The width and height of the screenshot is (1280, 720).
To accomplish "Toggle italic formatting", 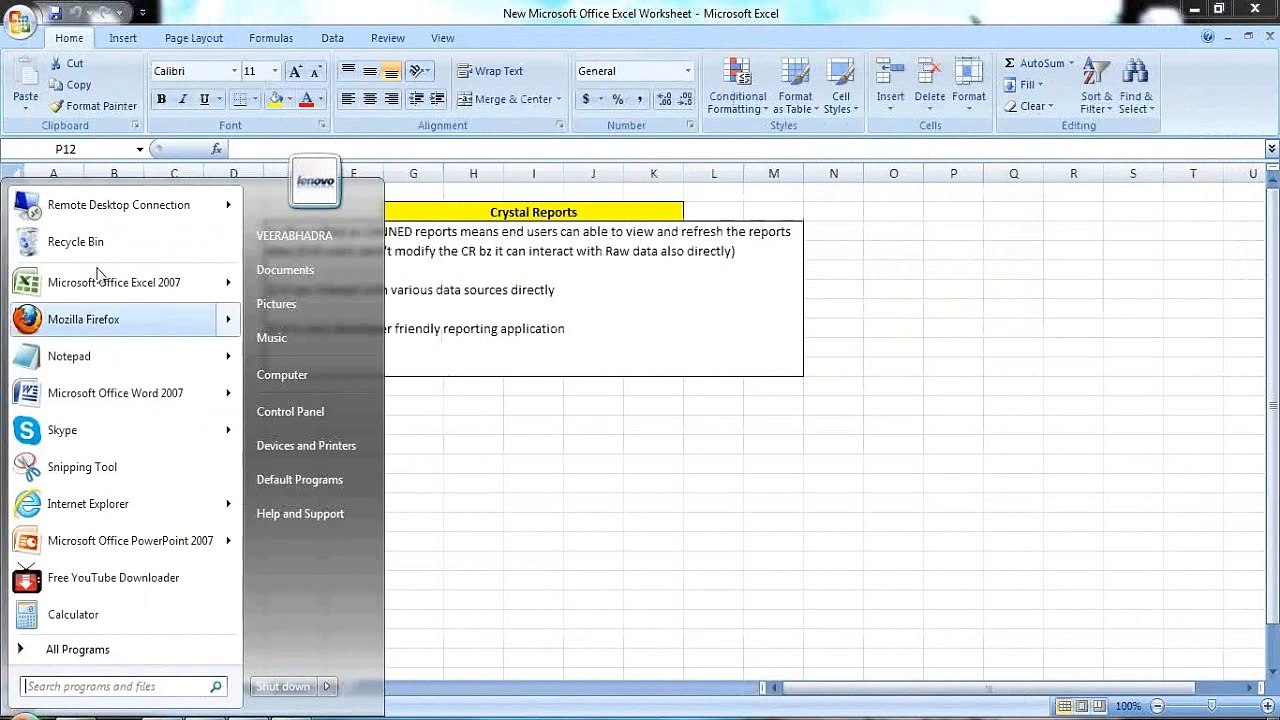I will [182, 99].
